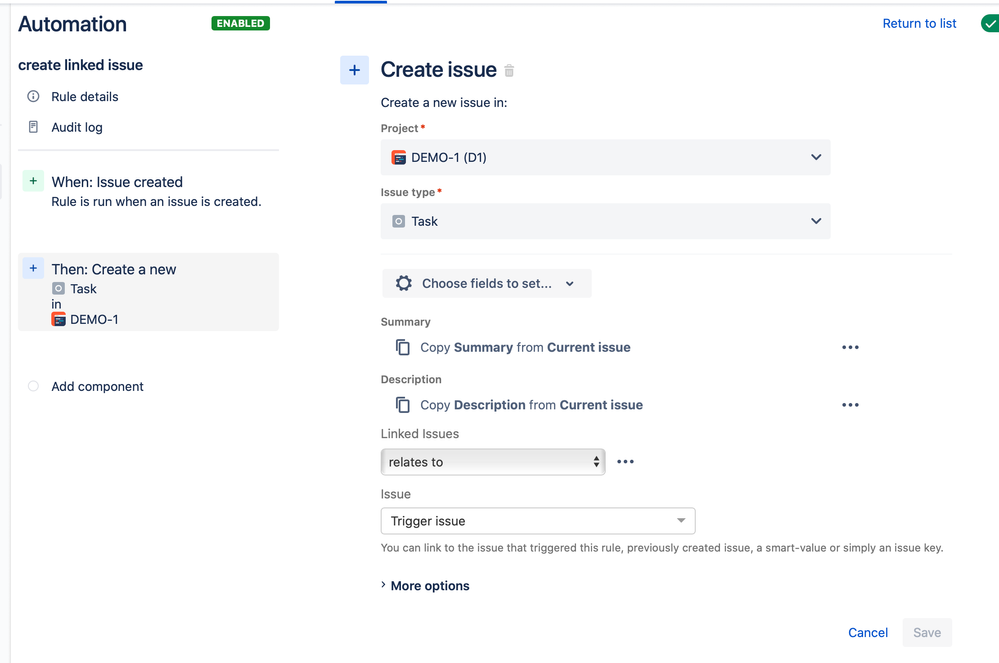
Task: Open the relates to link type selector
Action: [x=493, y=462]
